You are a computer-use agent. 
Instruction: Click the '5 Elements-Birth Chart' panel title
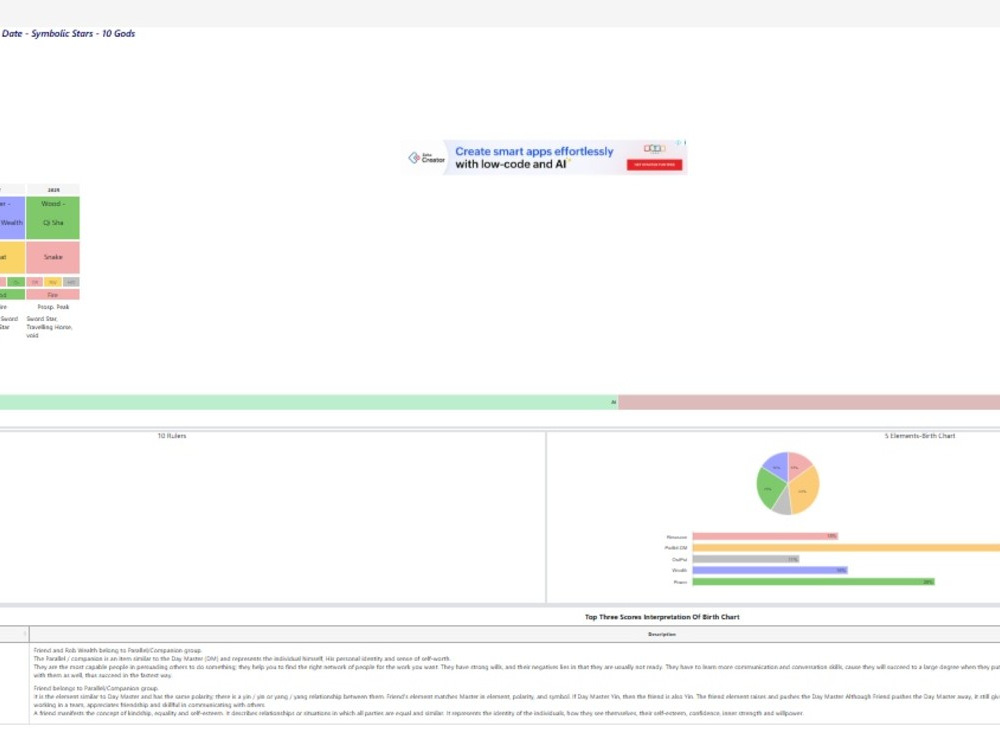pyautogui.click(x=920, y=436)
